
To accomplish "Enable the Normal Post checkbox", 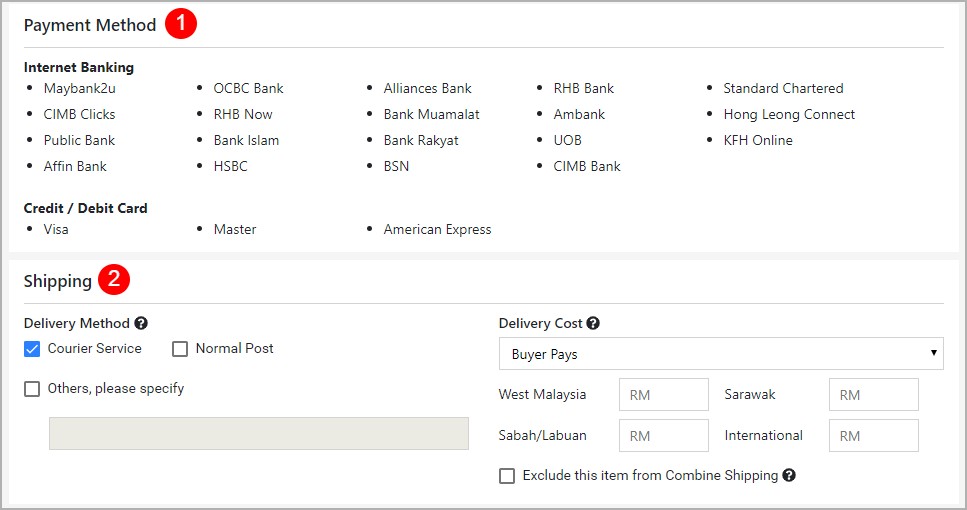I will 180,349.
